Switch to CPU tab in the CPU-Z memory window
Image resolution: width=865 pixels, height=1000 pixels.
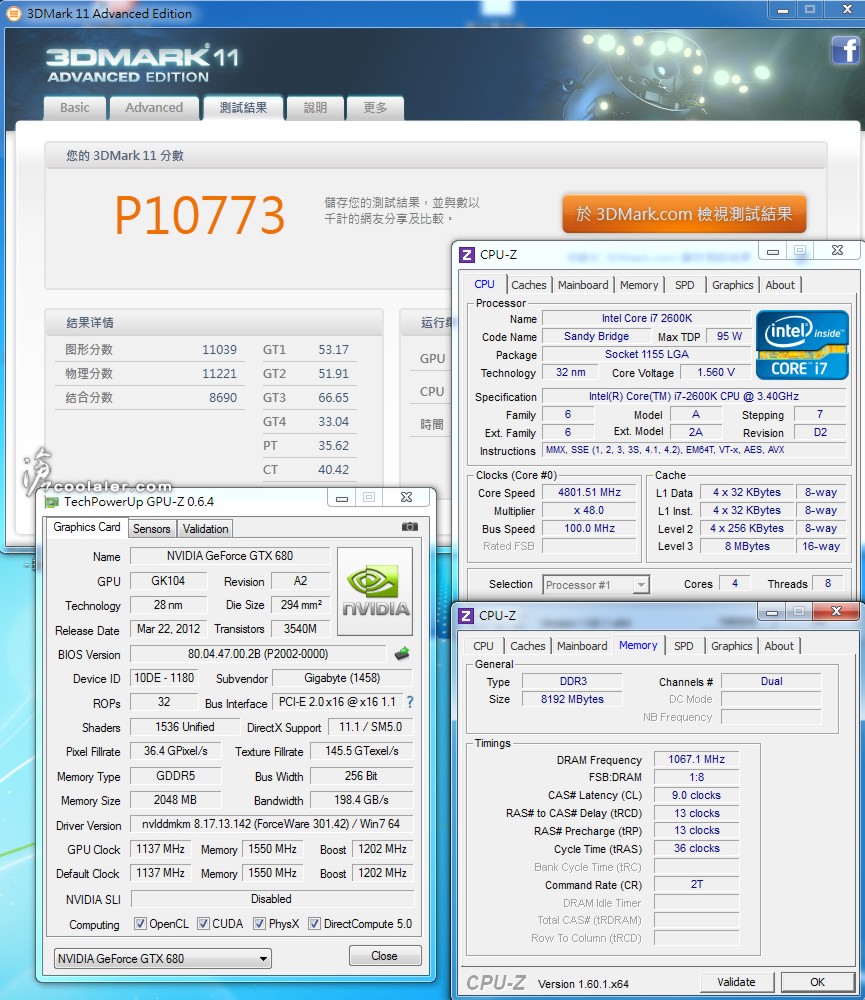point(483,646)
